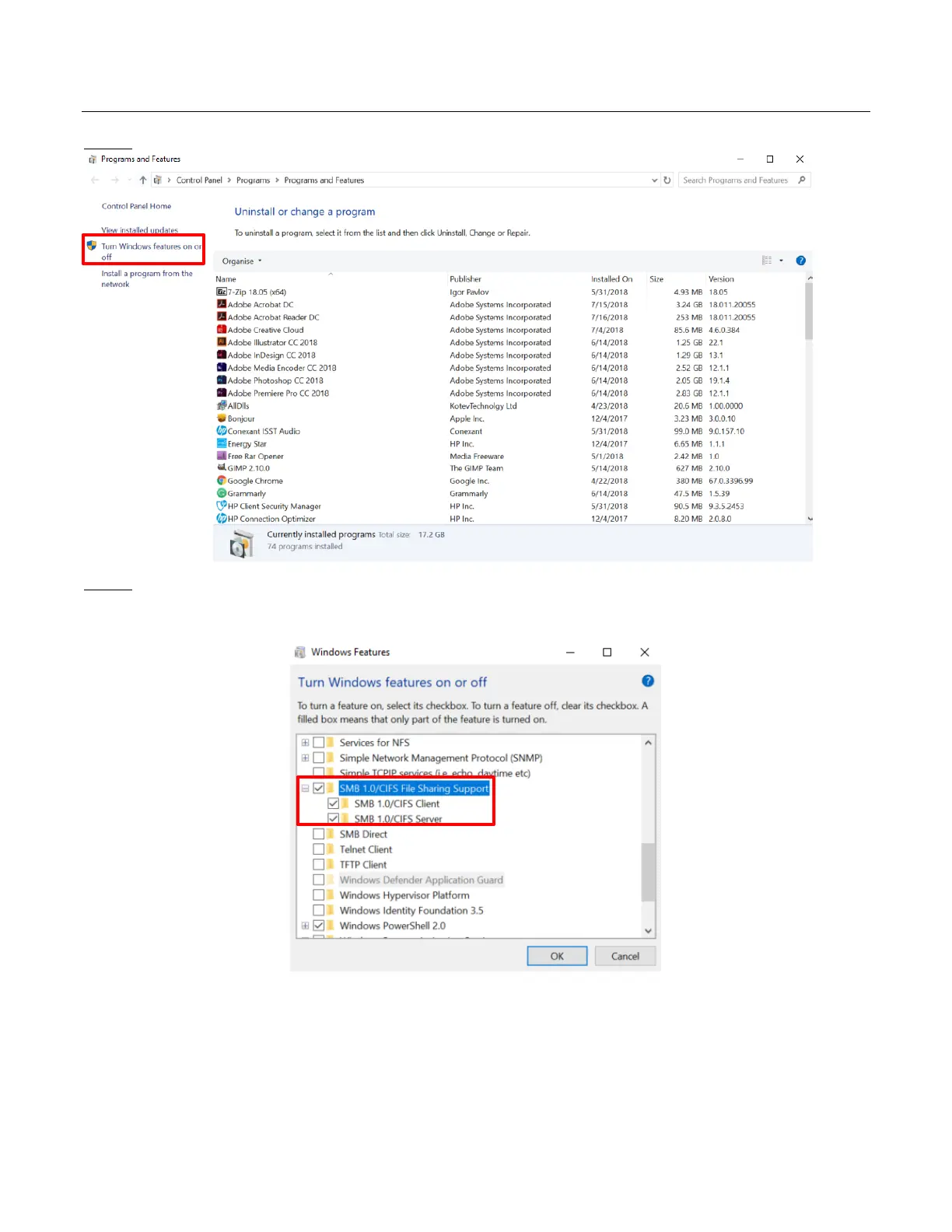
Task: Open the Organise dropdown menu
Action: tap(242, 261)
